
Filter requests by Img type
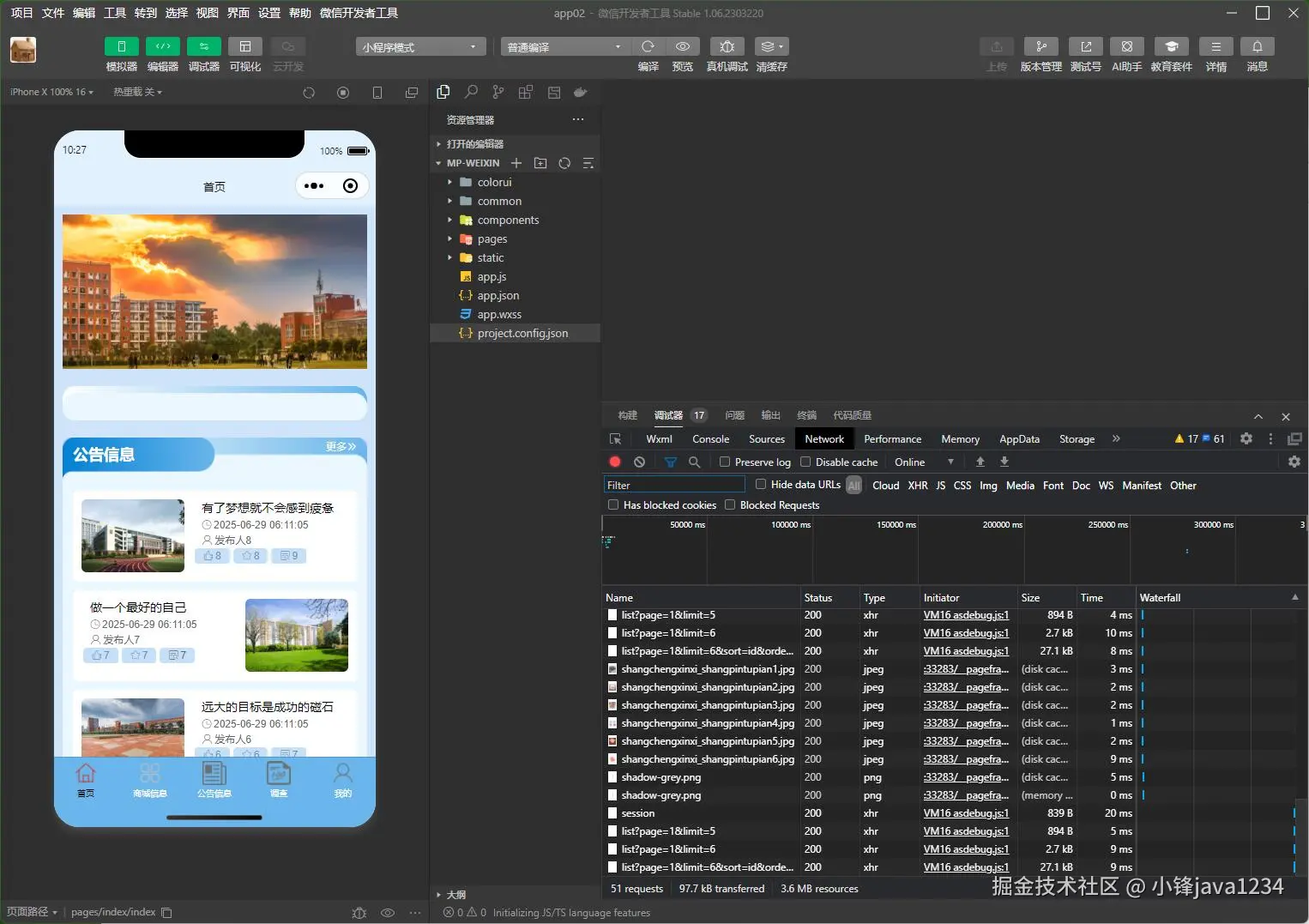988,485
